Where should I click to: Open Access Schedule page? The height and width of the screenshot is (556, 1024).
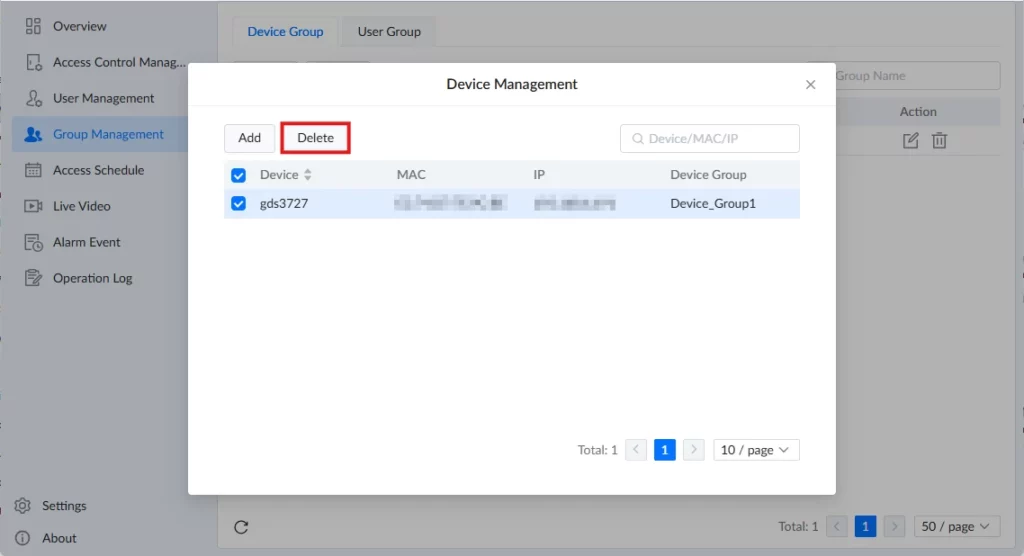98,170
